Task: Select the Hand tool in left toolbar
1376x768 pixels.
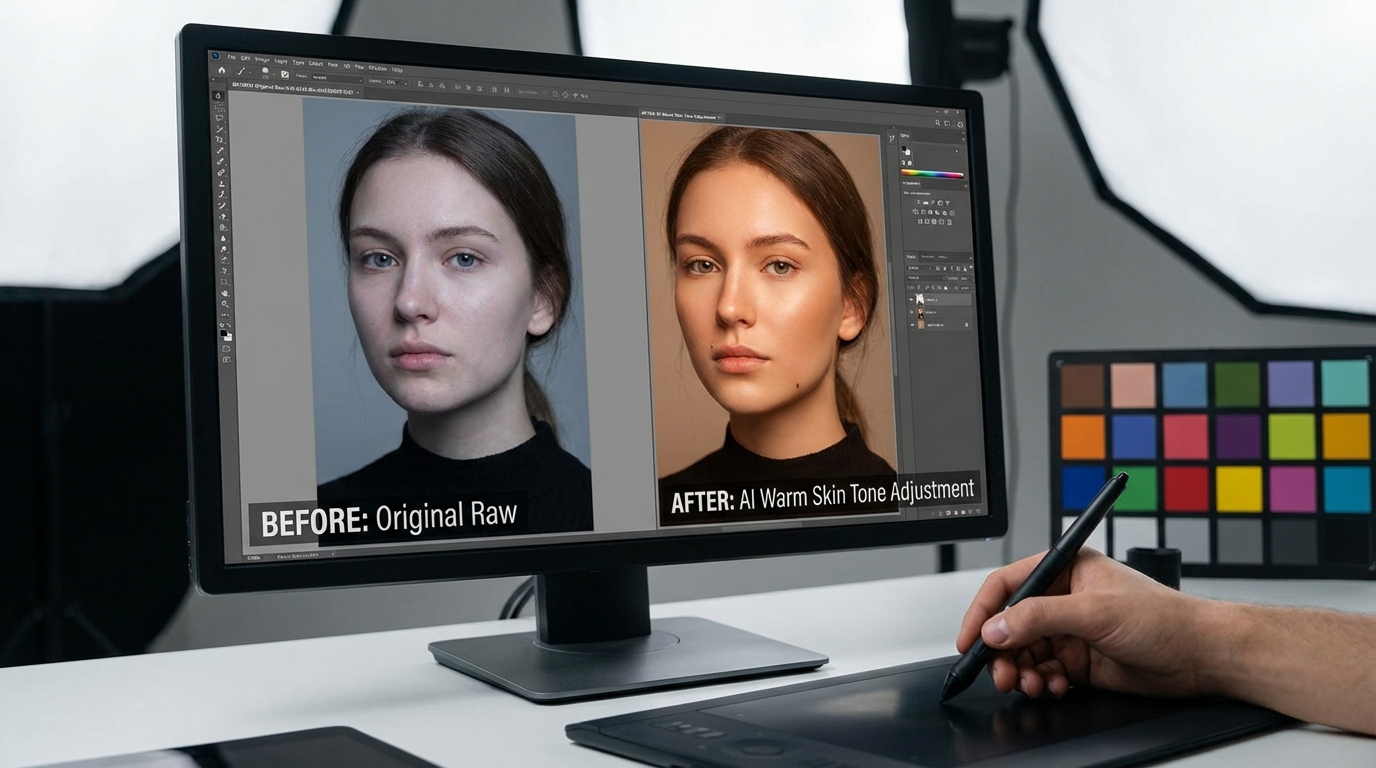Action: [x=225, y=292]
